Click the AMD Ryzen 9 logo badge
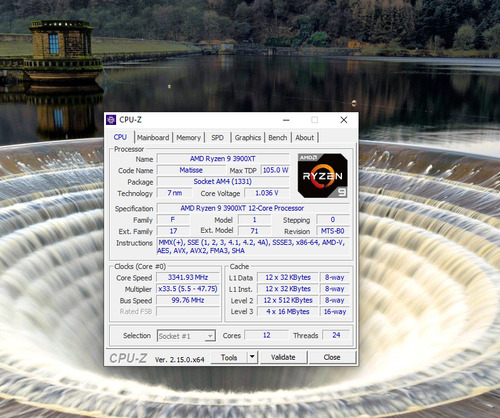Screen dimensions: 500x418 (323, 176)
